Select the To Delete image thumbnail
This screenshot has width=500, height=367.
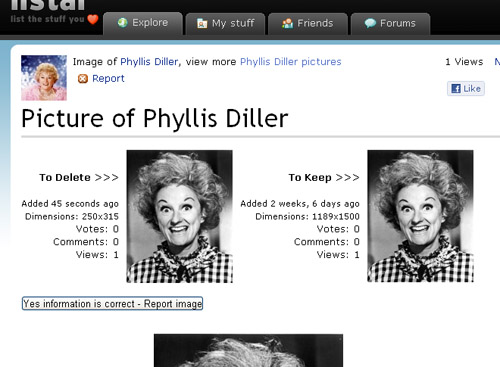click(179, 216)
